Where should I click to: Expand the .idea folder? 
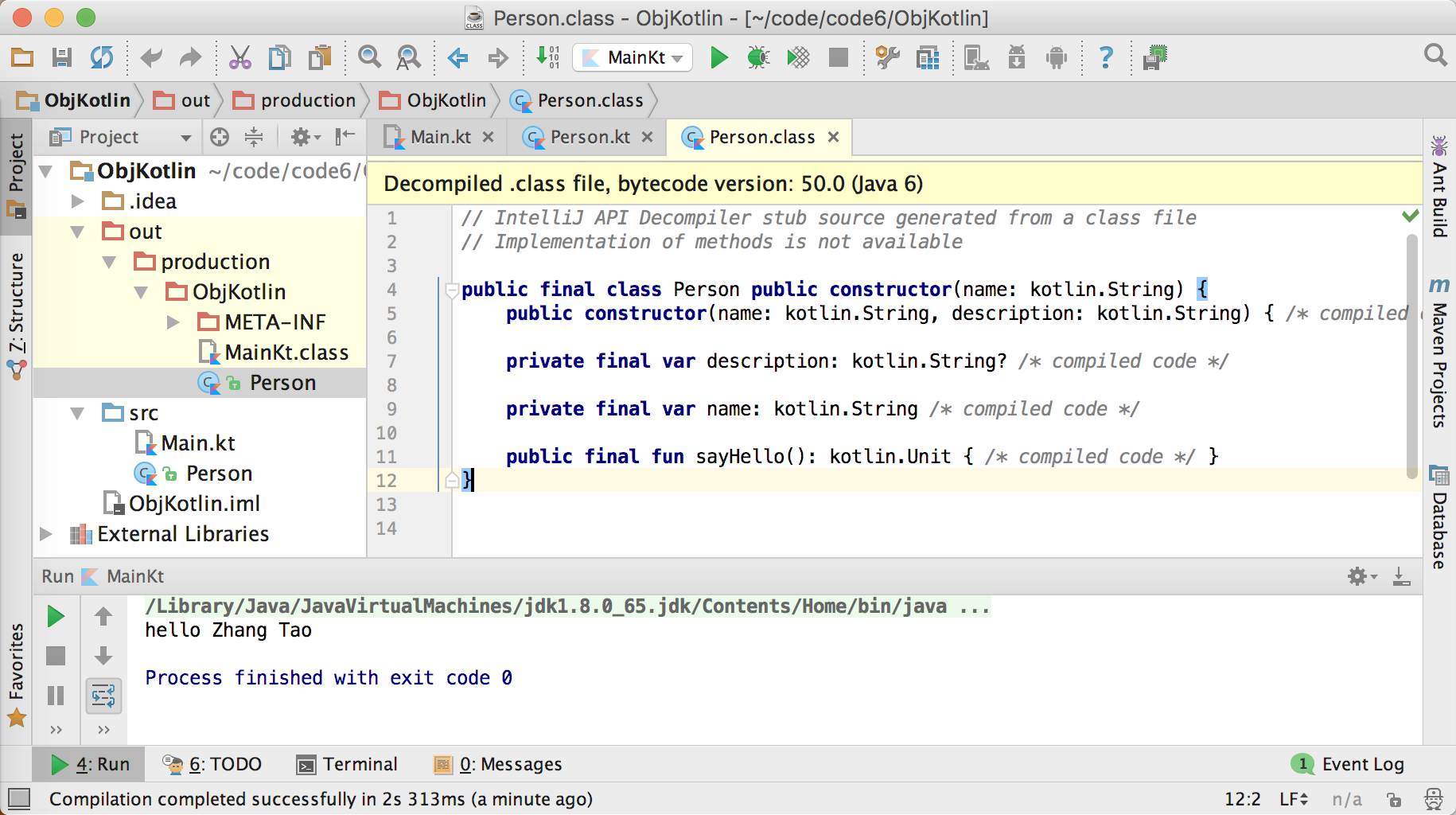point(78,201)
